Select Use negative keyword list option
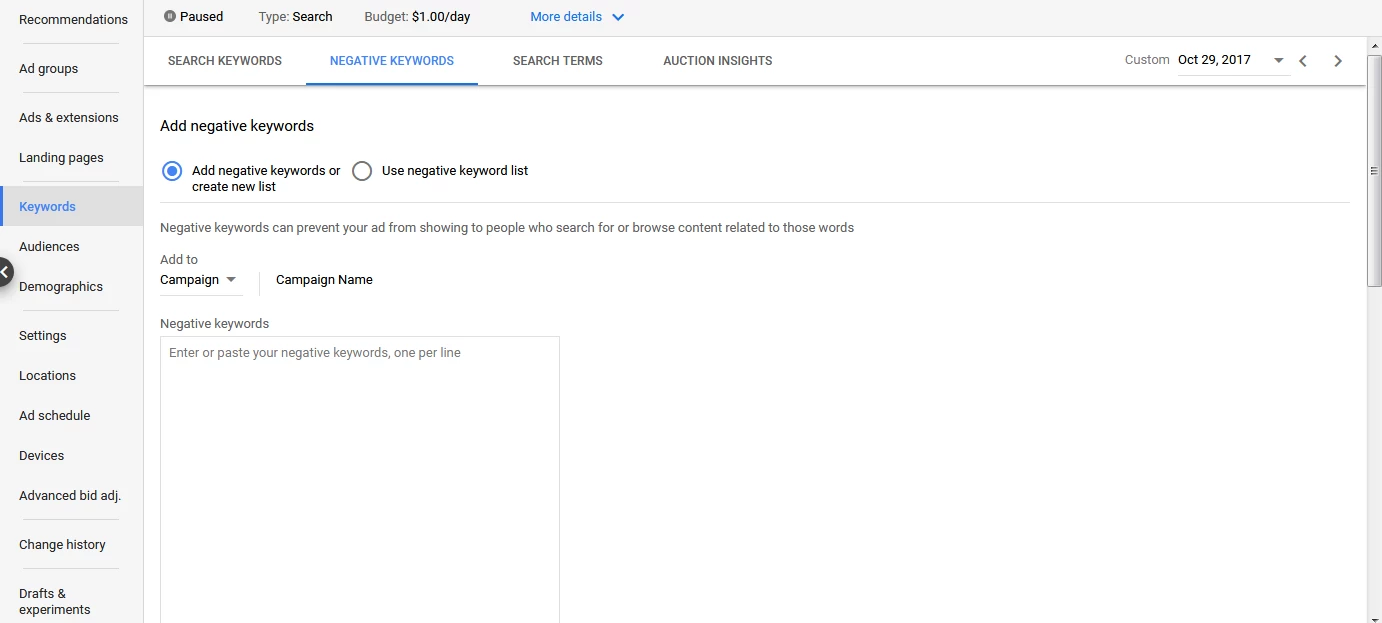Viewport: 1382px width, 623px height. click(x=362, y=171)
